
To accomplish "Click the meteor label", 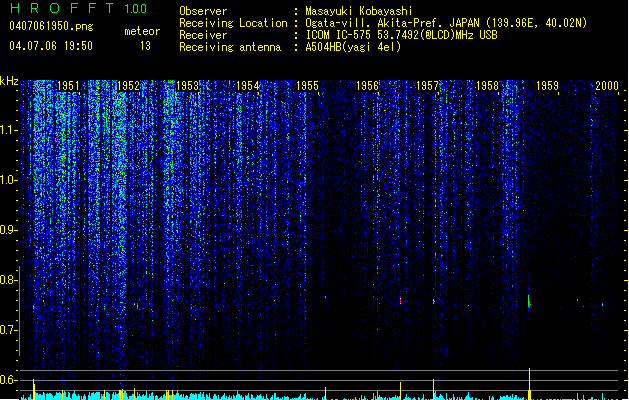I will (142, 31).
